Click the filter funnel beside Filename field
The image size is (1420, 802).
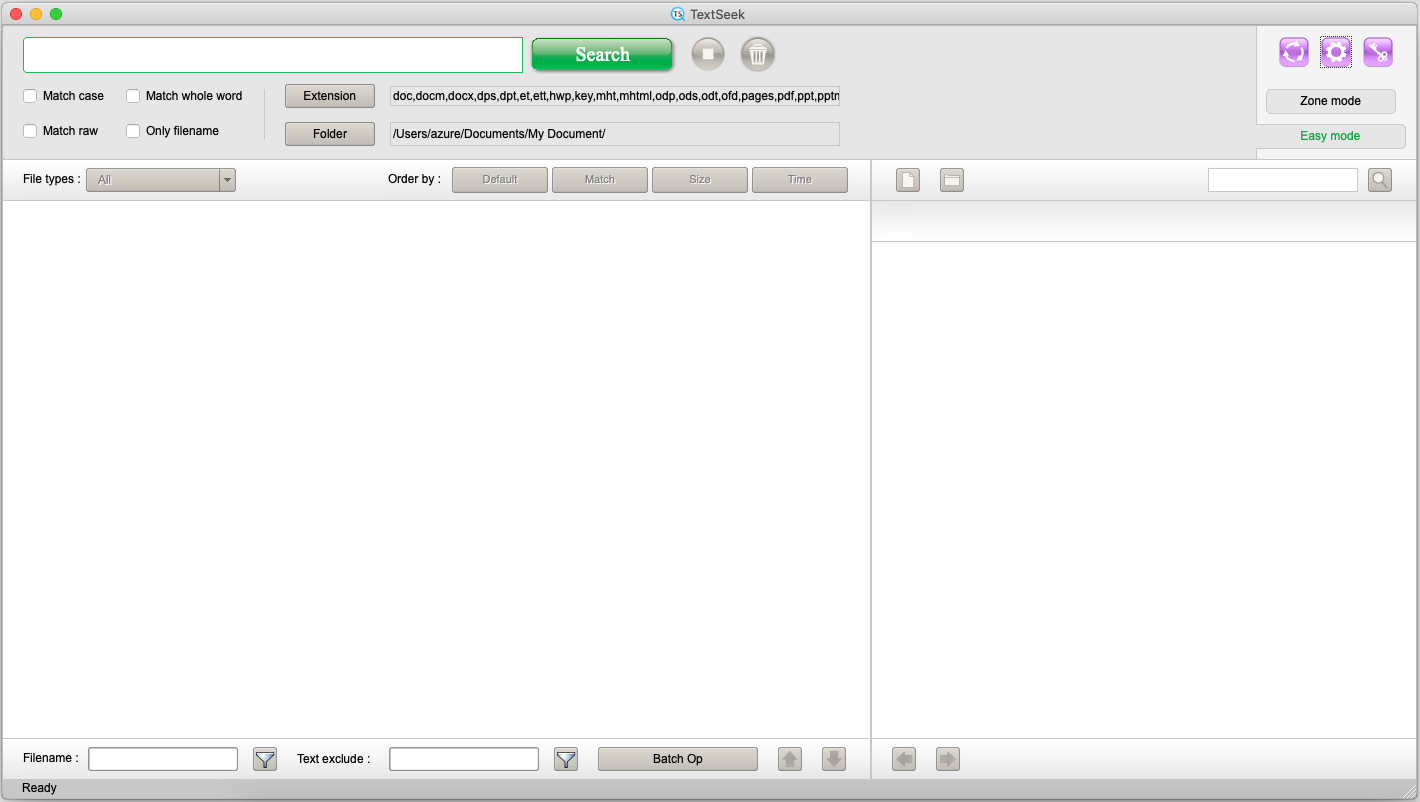[264, 759]
